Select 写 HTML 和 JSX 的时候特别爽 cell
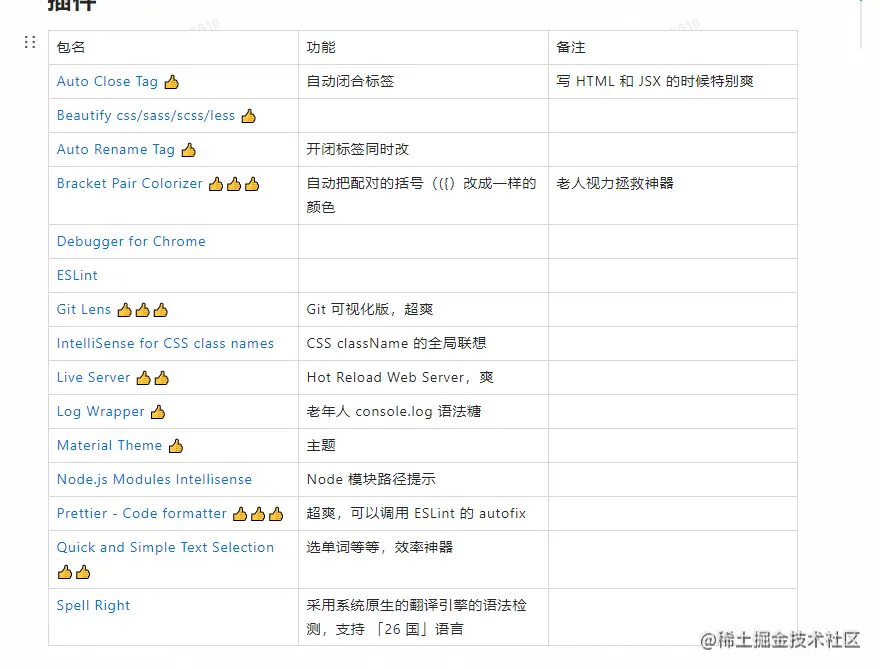The image size is (880, 669). (673, 81)
